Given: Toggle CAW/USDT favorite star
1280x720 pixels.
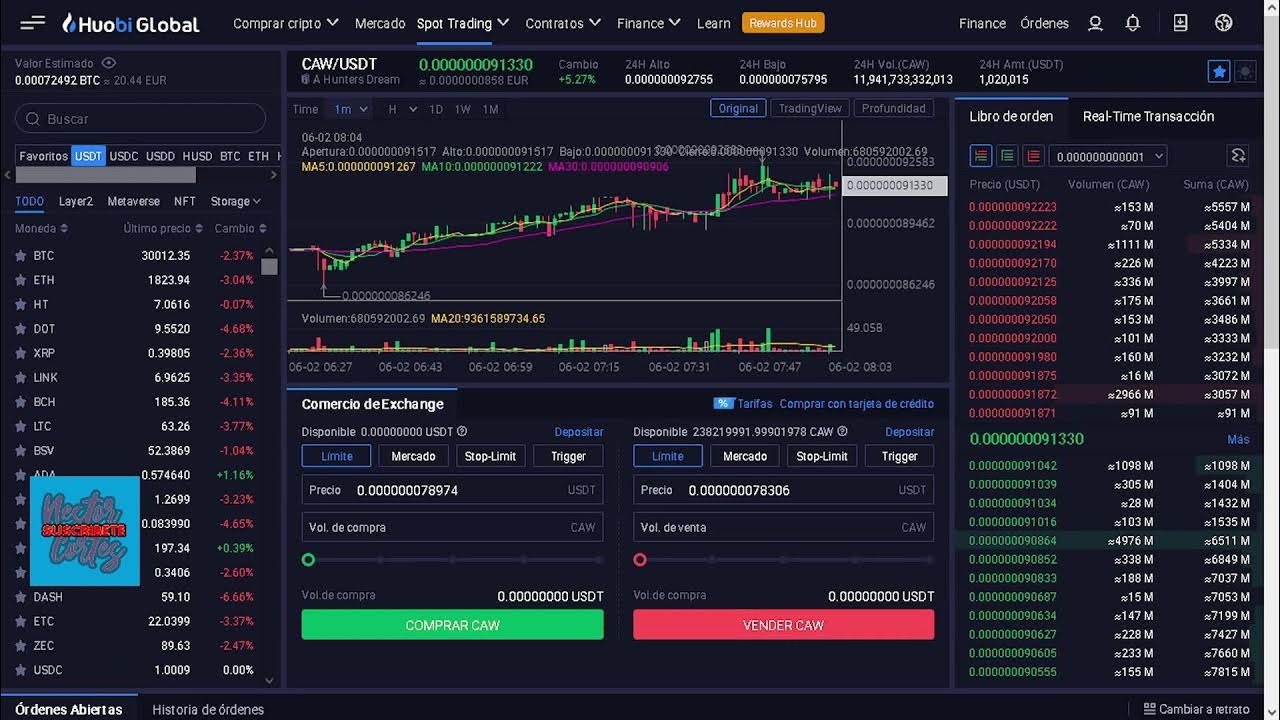Looking at the screenshot, I should 1219,71.
